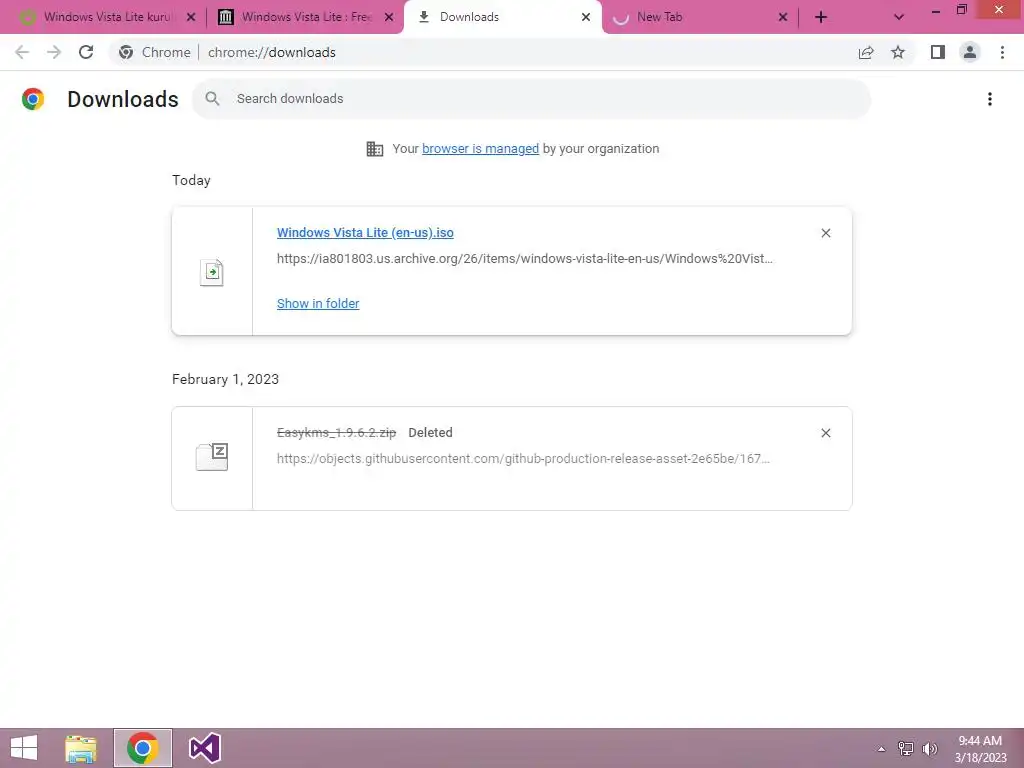Click the organization building icon
1024x768 pixels.
click(x=375, y=149)
